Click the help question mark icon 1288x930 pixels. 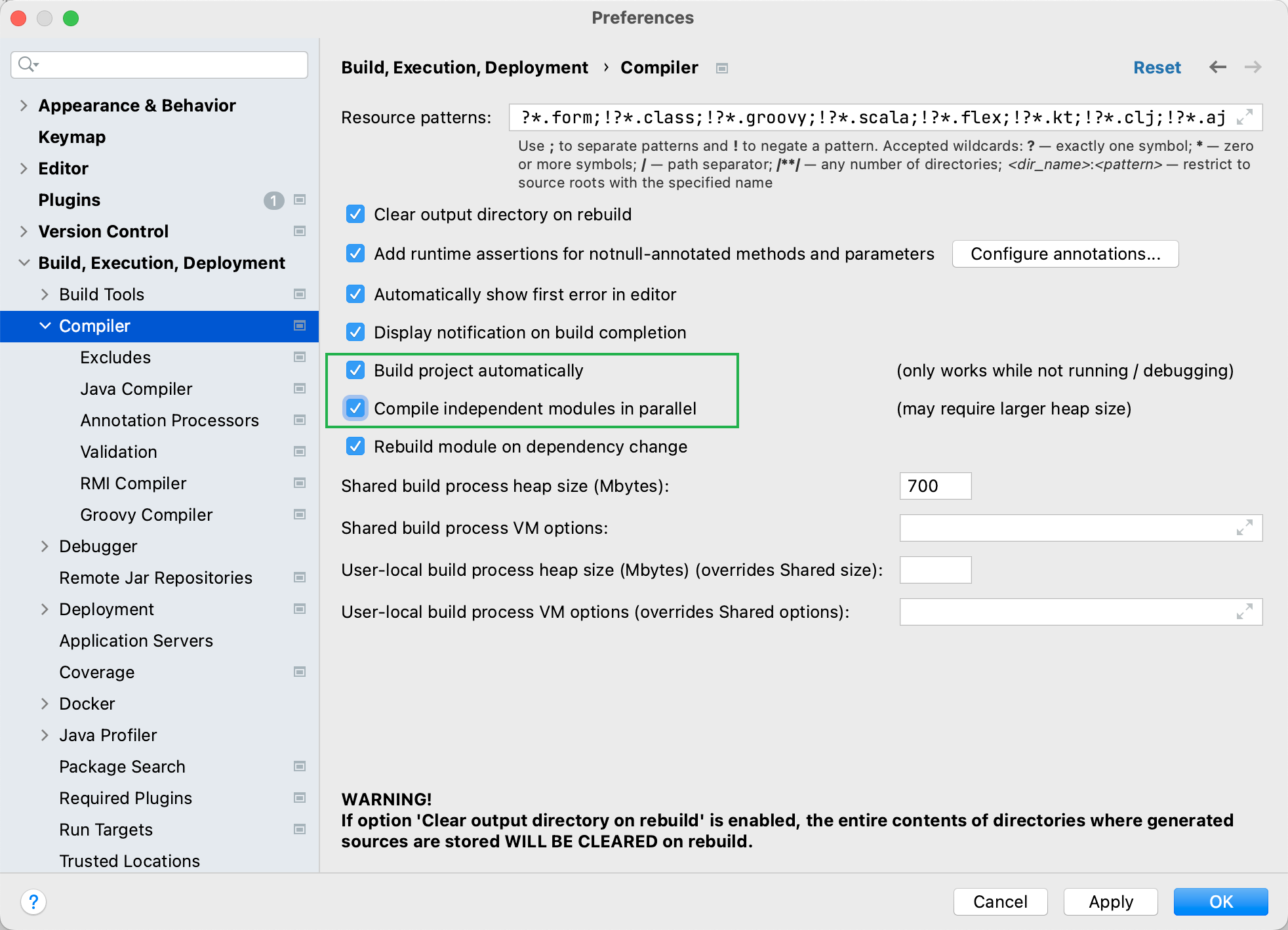pos(33,901)
